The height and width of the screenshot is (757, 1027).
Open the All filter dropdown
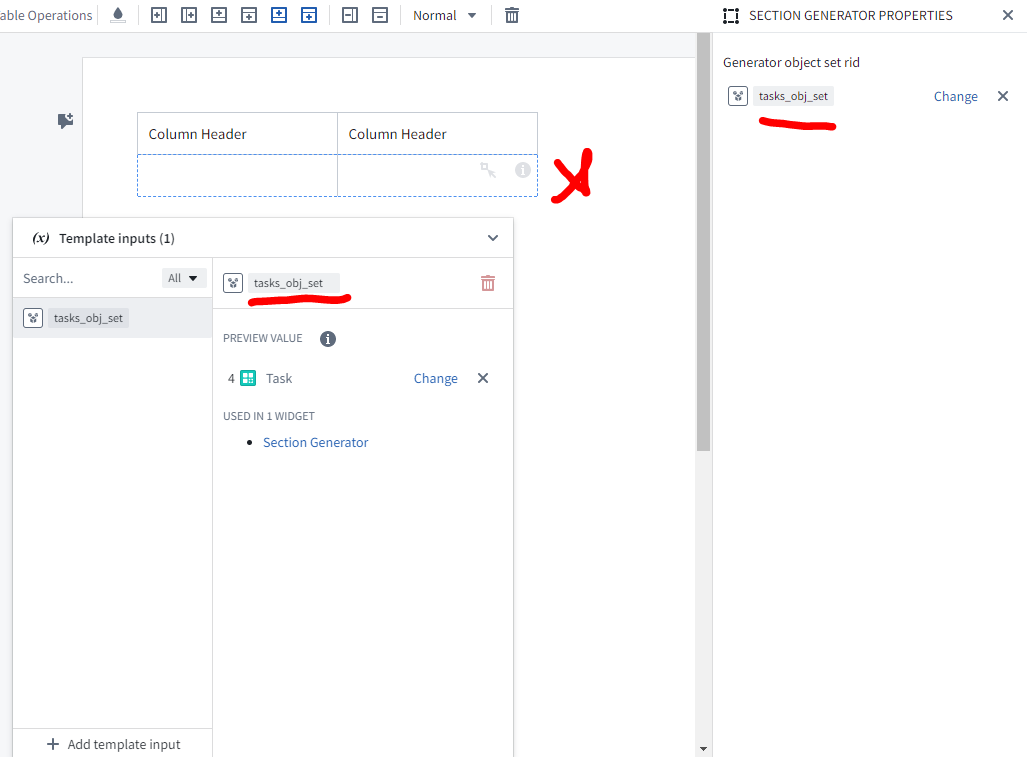pyautogui.click(x=183, y=278)
